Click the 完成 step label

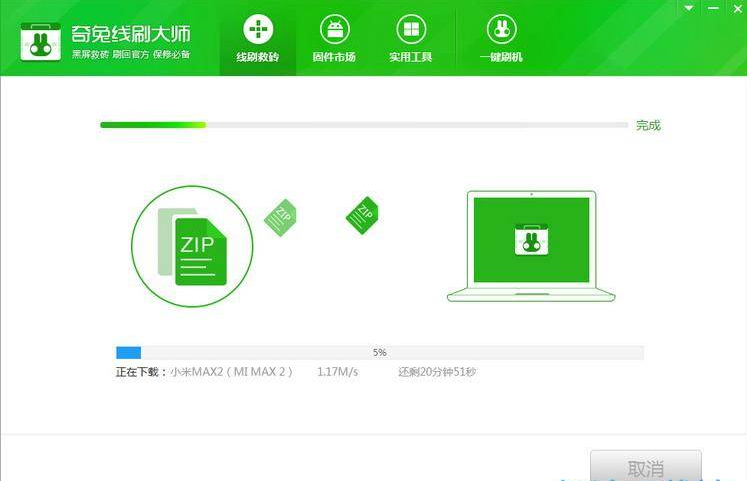coord(648,125)
